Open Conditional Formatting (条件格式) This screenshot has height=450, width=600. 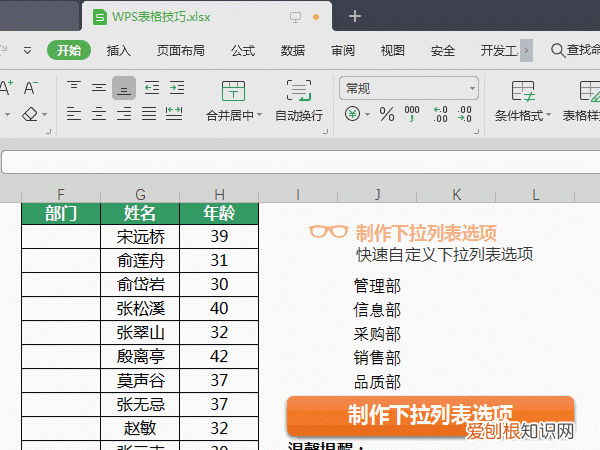pos(523,101)
